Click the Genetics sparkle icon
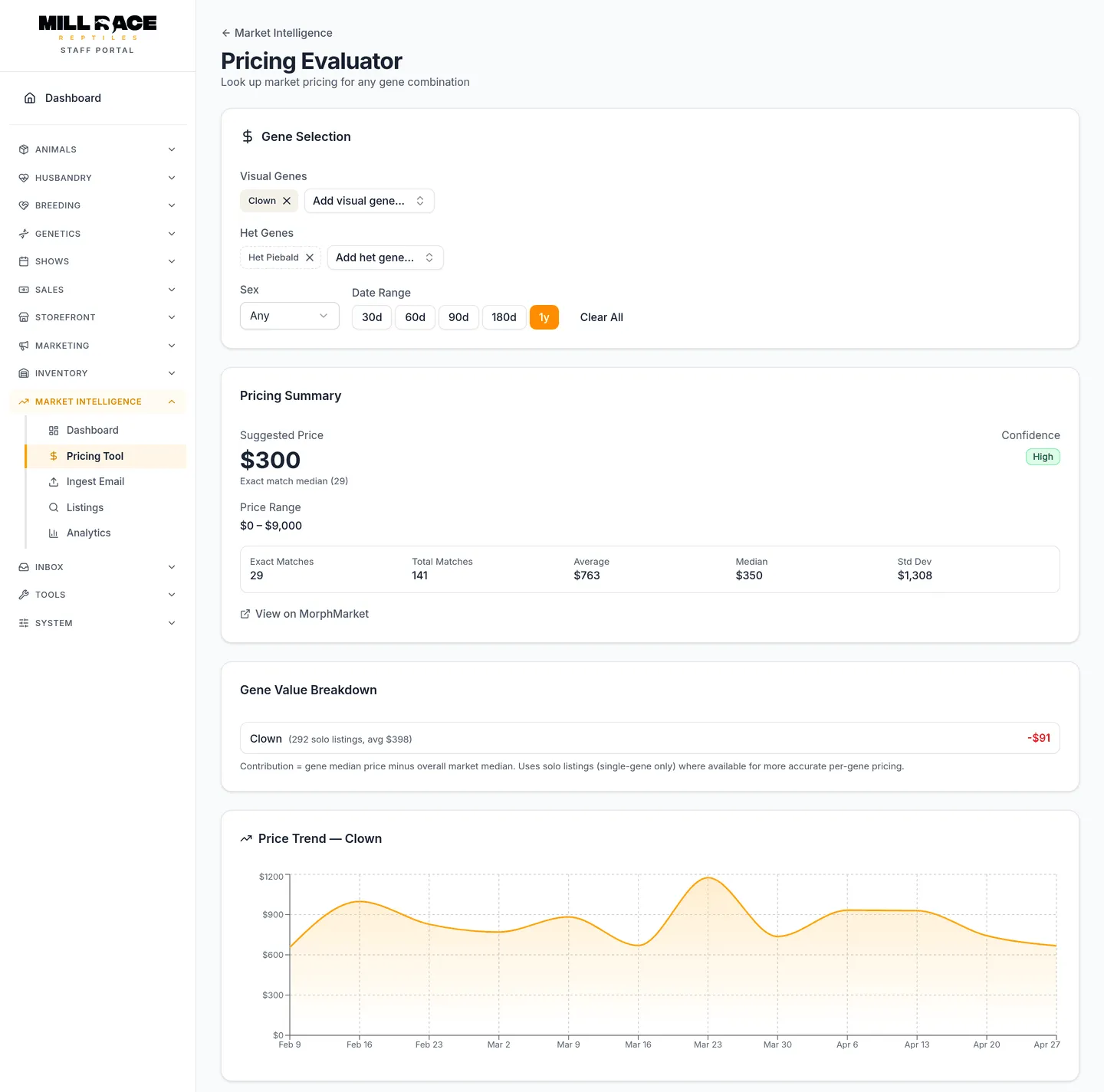The image size is (1104, 1092). click(24, 234)
